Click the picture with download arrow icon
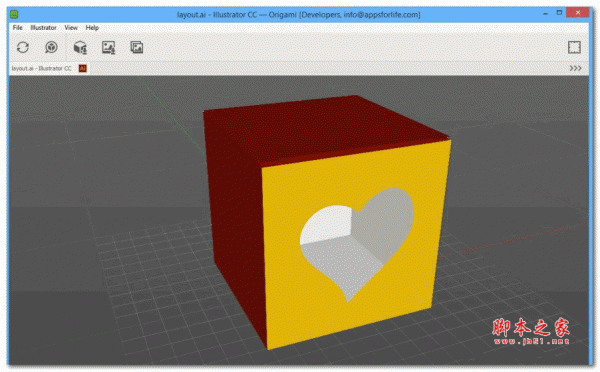This screenshot has width=600, height=372. (109, 47)
